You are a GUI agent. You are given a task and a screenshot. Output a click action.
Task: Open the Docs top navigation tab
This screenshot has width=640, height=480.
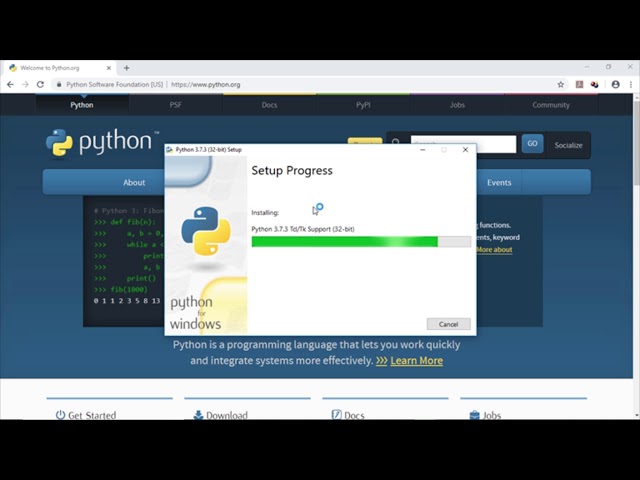269,105
